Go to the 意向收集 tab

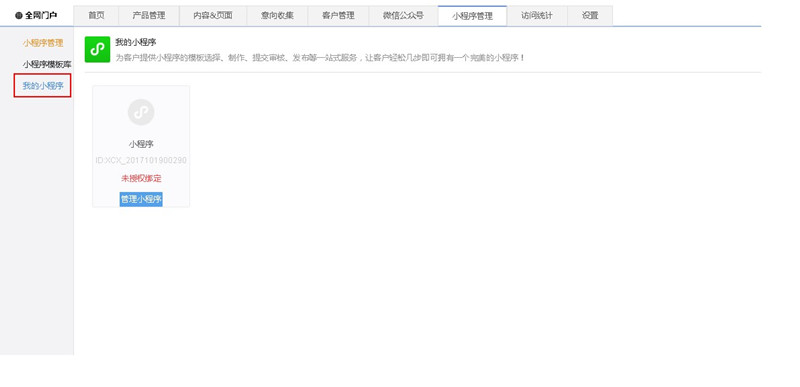[277, 16]
